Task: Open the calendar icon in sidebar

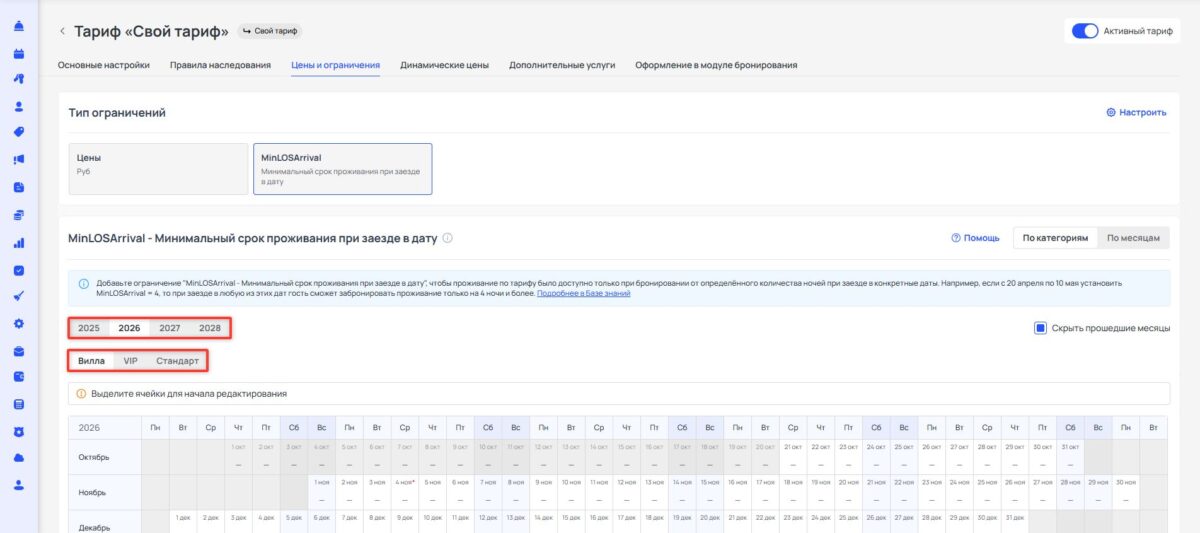Action: 19,52
